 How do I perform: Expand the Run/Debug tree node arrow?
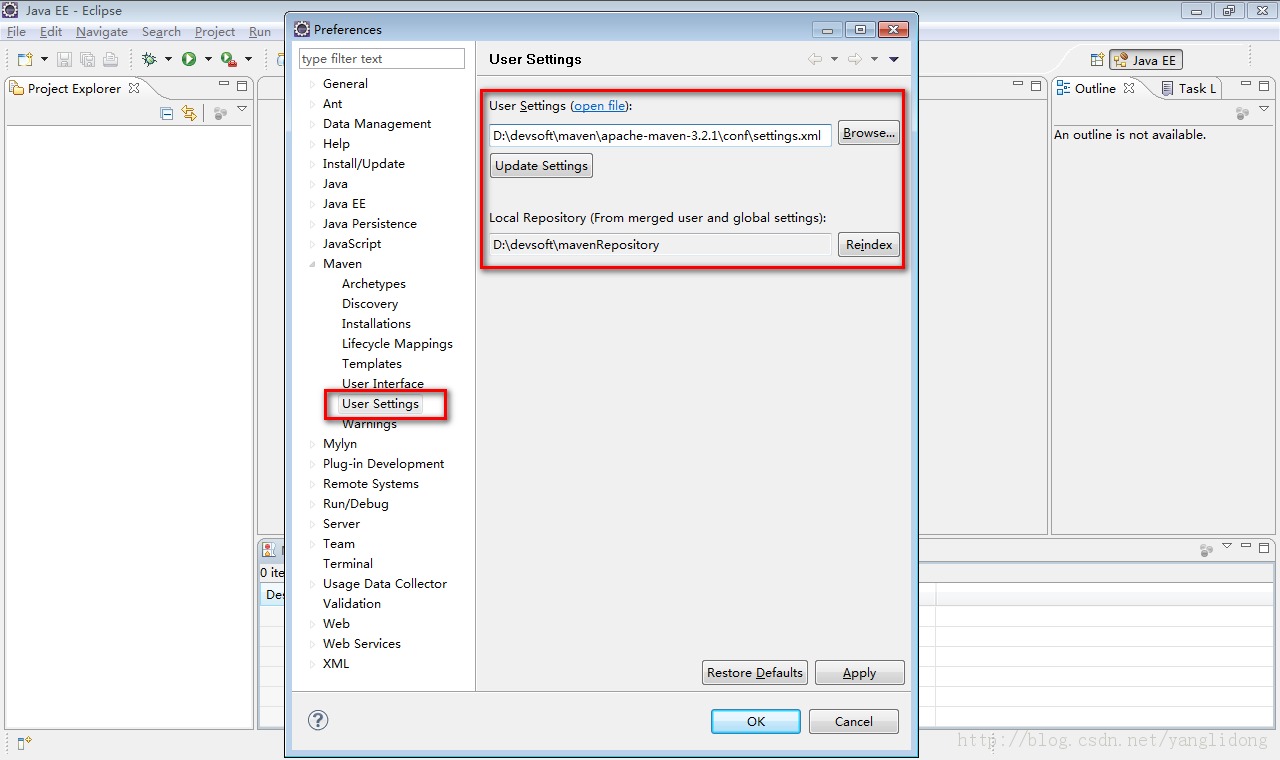(312, 504)
